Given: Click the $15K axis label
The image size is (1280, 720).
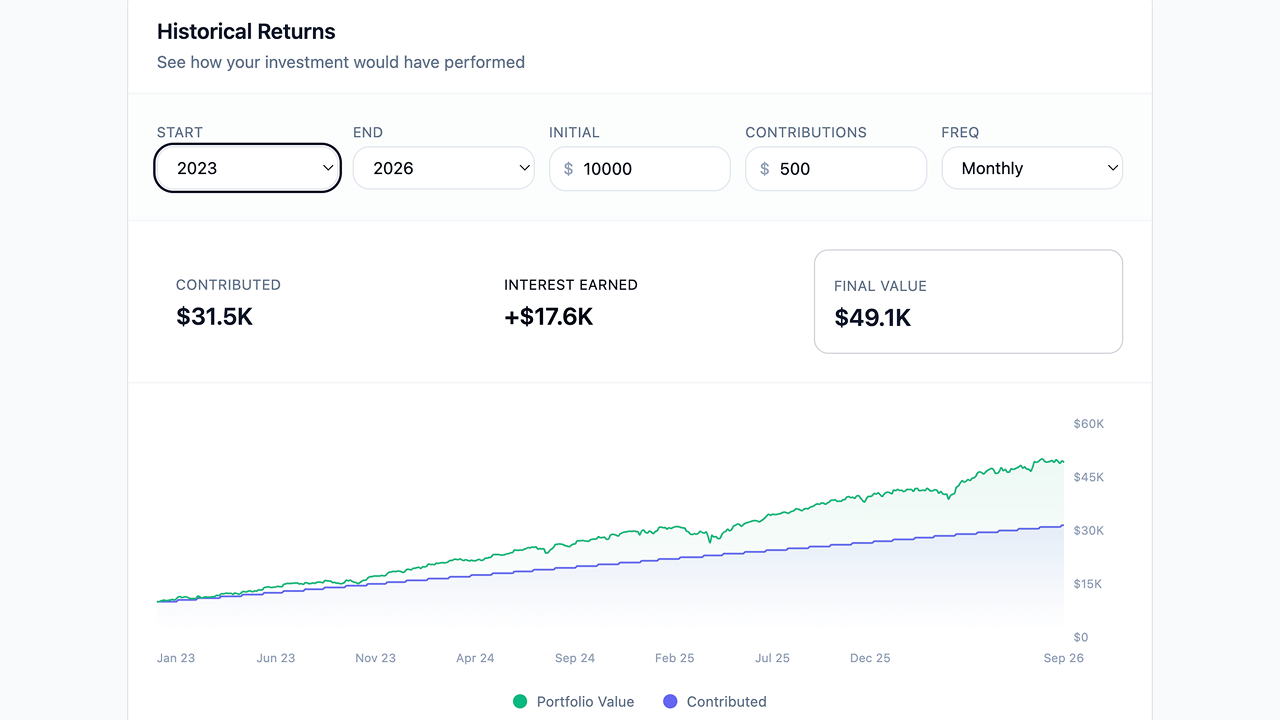Looking at the screenshot, I should coord(1087,584).
